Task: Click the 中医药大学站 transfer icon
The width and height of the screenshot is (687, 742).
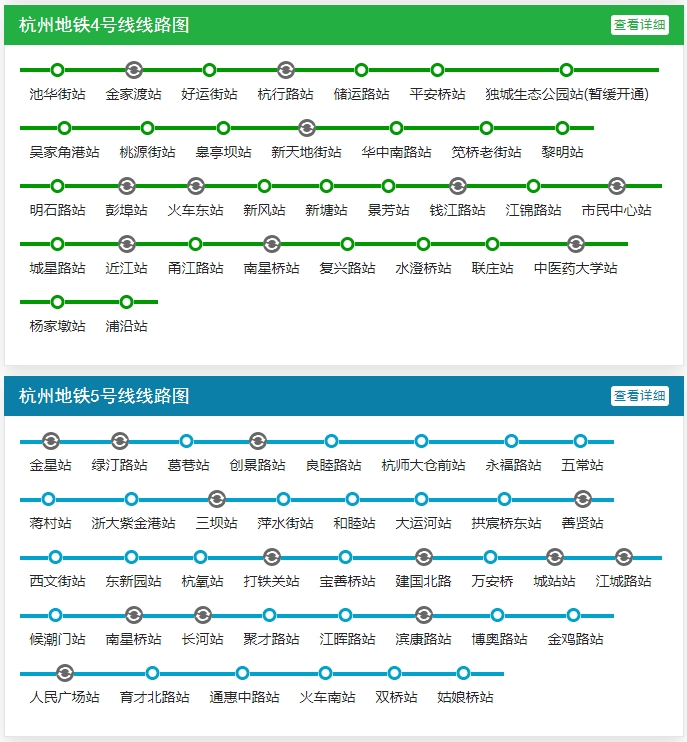Action: click(575, 244)
